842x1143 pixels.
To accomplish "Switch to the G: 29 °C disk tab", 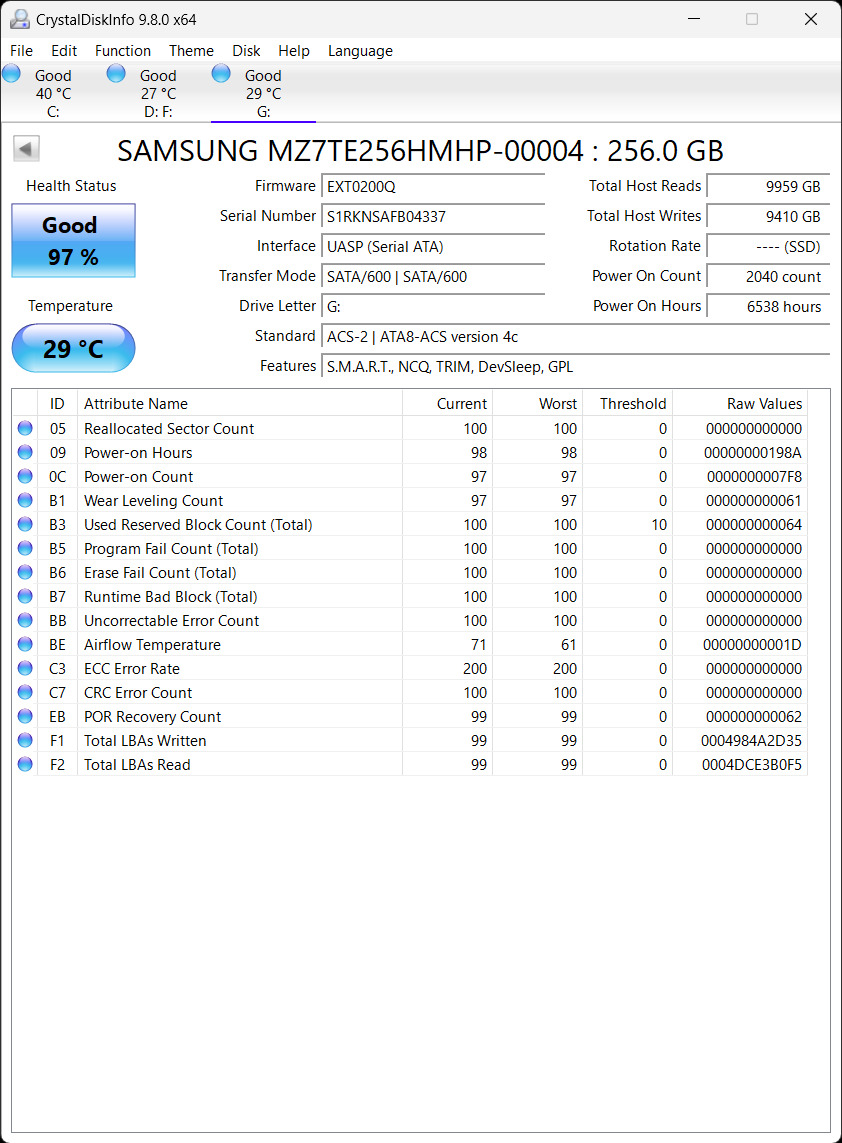I will coord(263,93).
